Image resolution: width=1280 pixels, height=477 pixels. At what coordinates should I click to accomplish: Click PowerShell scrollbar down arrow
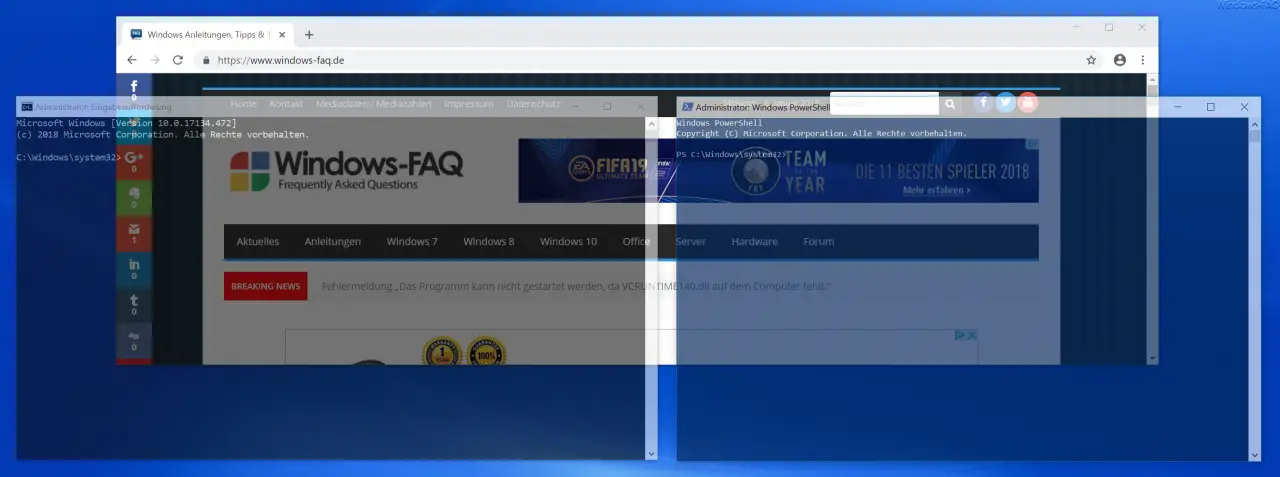pos(1256,454)
